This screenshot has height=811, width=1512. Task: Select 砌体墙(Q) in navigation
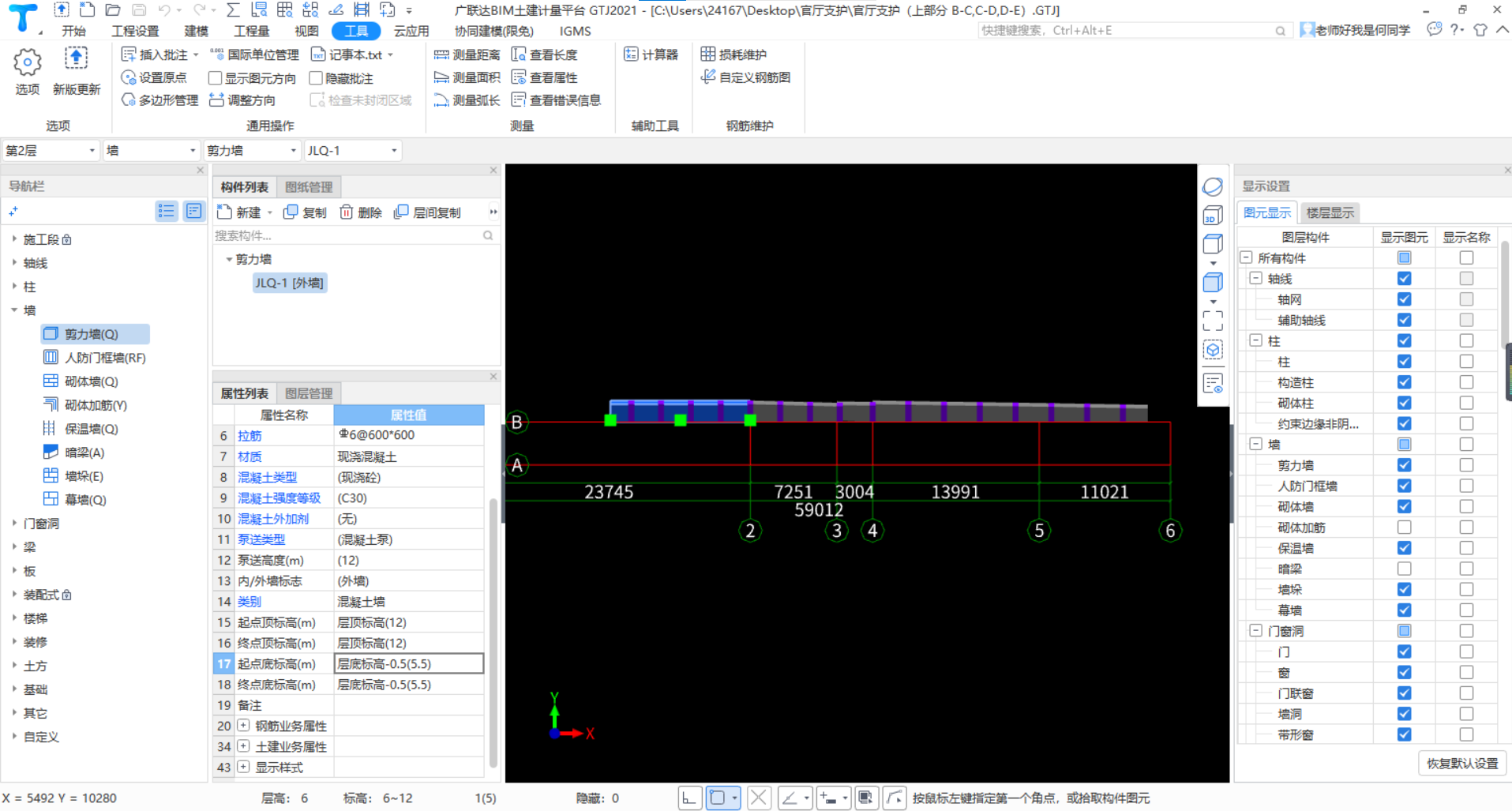pyautogui.click(x=91, y=381)
